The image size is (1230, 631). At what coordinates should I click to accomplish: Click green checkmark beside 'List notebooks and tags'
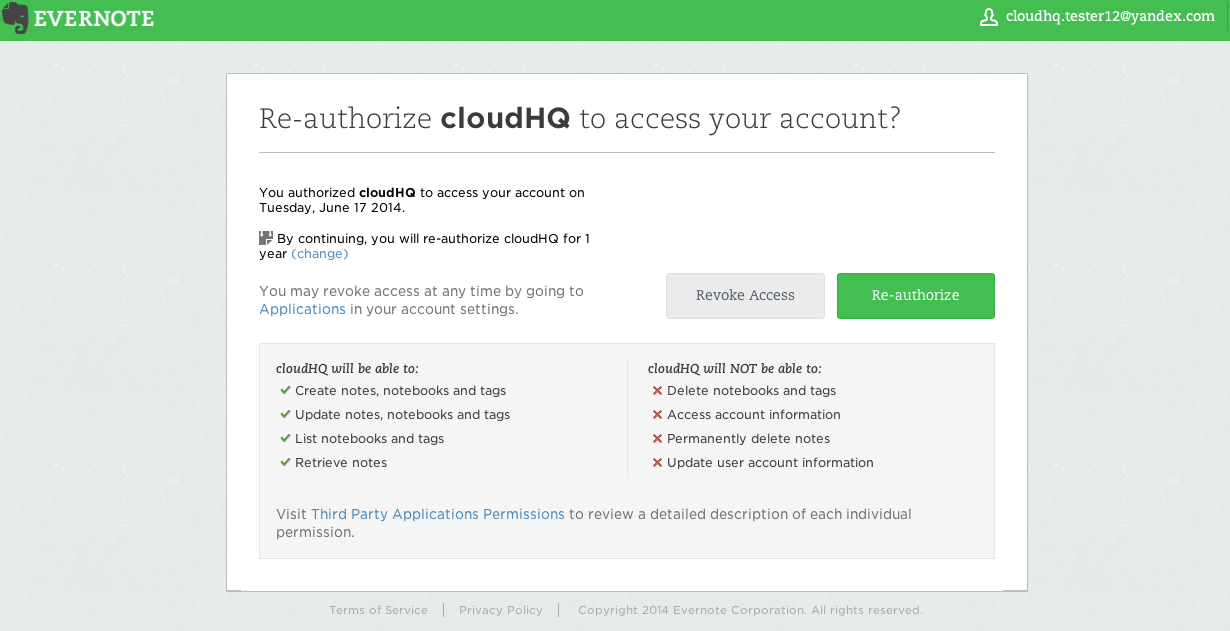(285, 438)
